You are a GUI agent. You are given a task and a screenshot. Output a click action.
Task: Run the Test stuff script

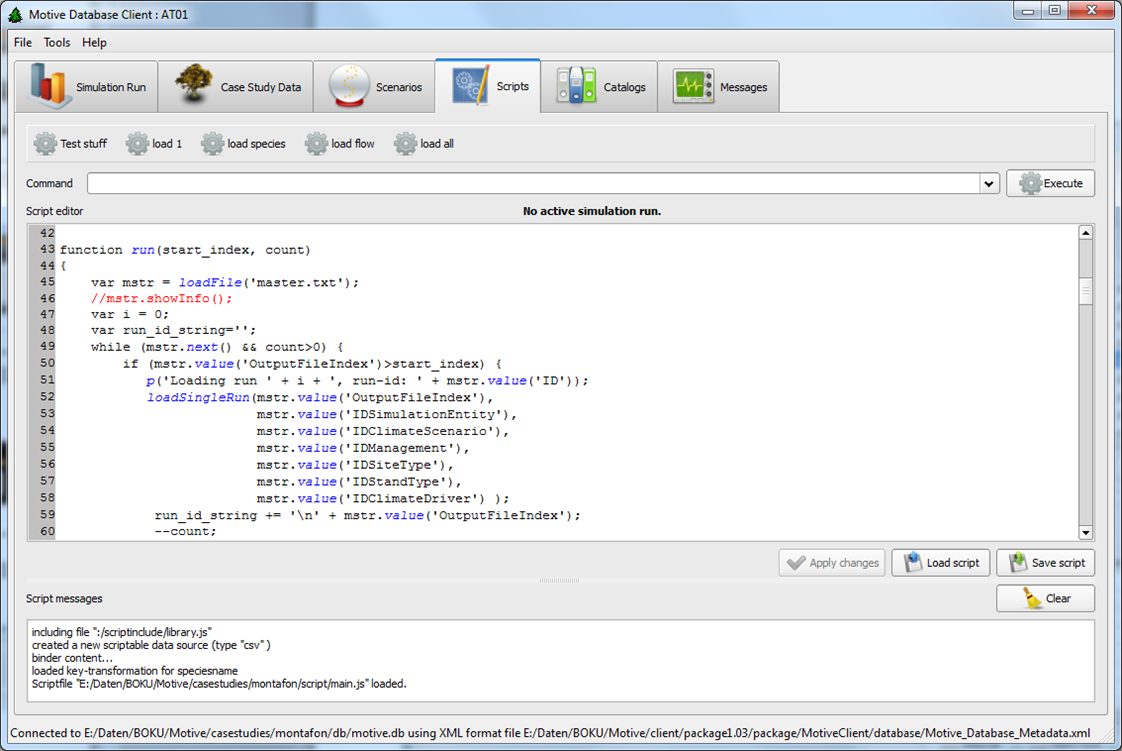pos(70,144)
